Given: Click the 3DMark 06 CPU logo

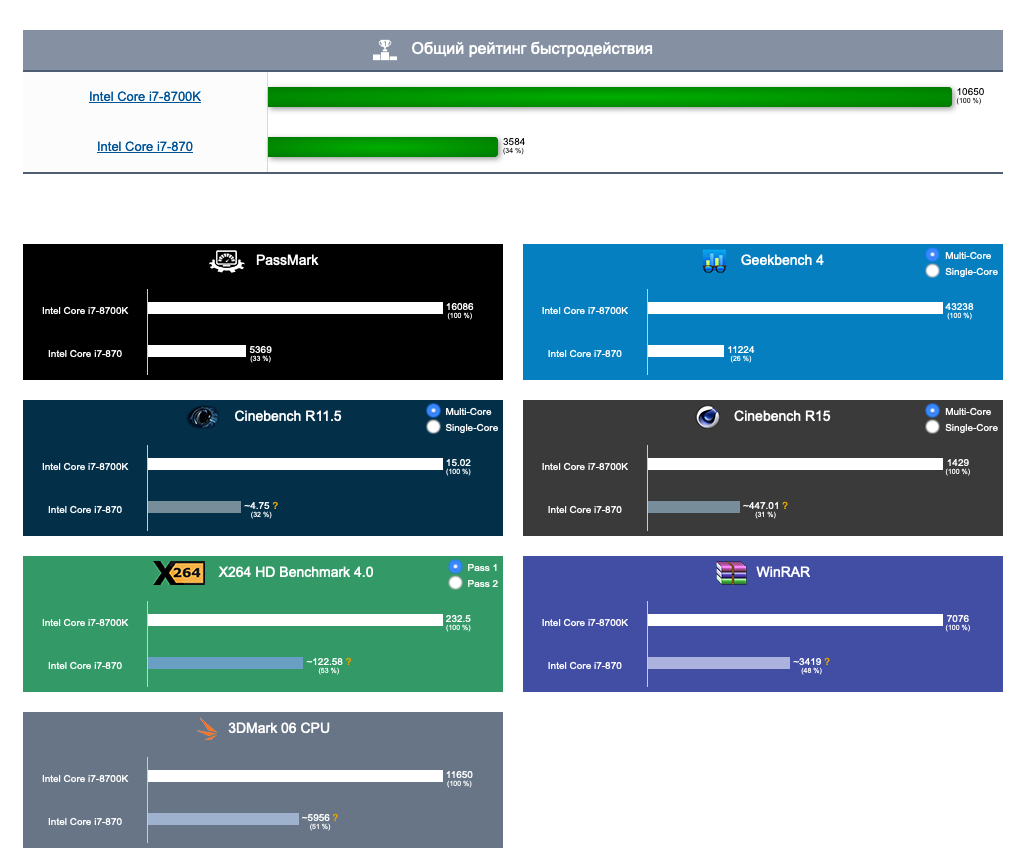Looking at the screenshot, I should (x=207, y=729).
